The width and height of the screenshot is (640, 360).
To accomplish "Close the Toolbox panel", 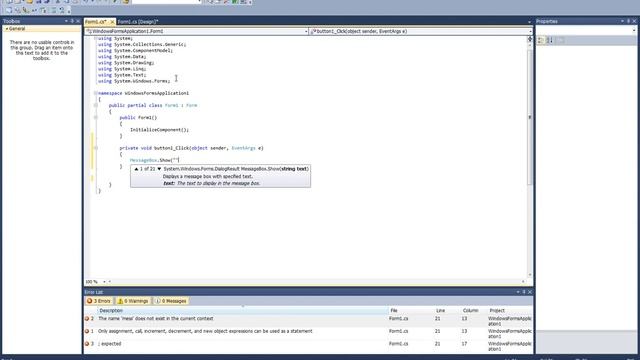I will click(x=78, y=21).
